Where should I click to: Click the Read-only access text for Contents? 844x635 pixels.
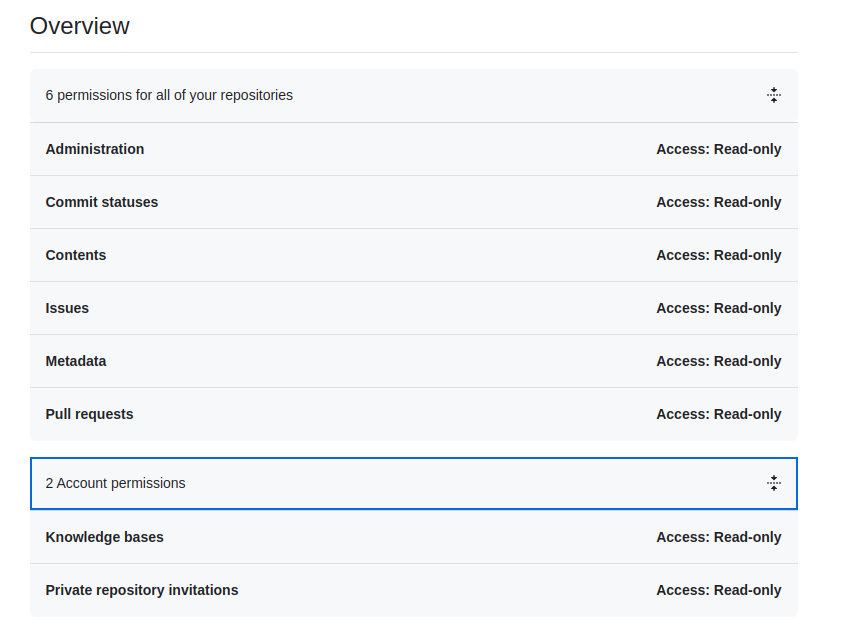(x=718, y=255)
